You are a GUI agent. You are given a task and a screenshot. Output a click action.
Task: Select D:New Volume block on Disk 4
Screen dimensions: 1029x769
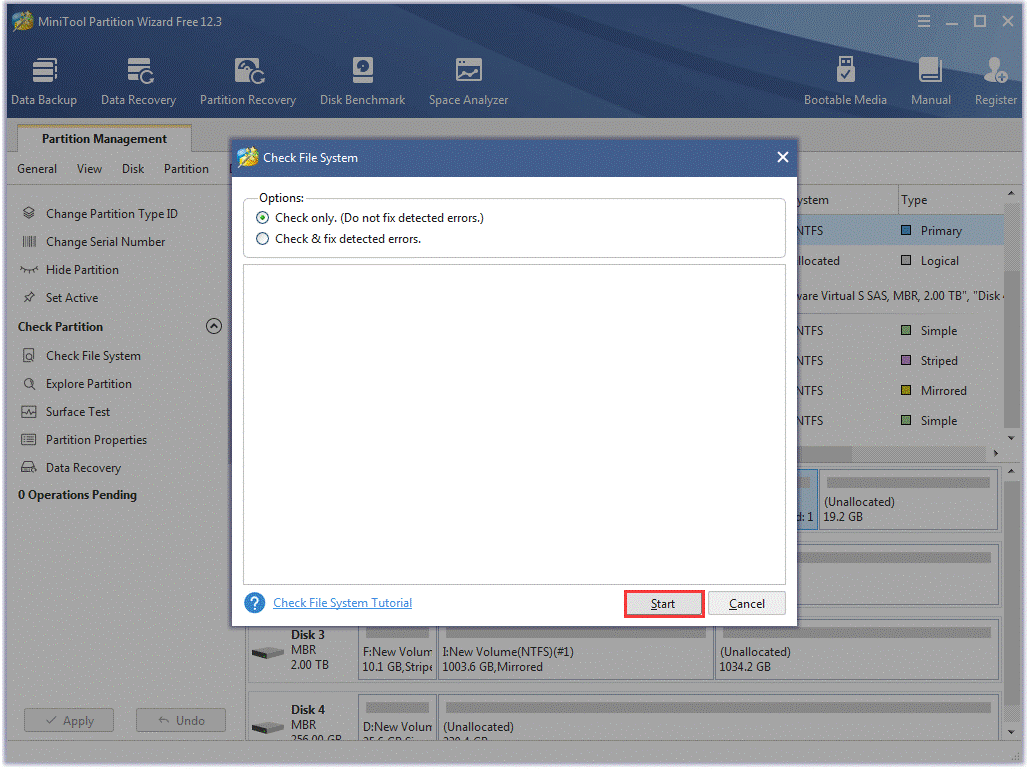397,718
